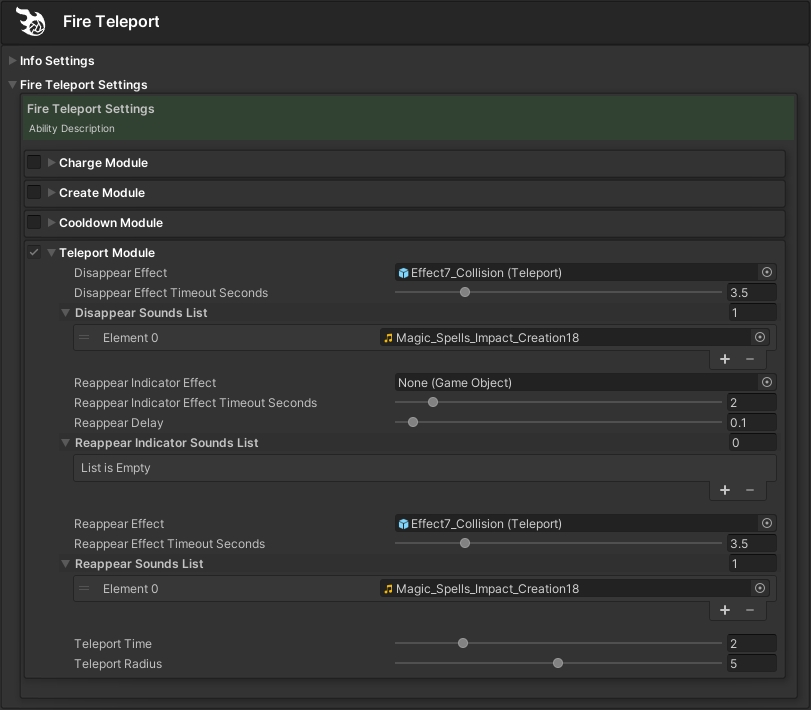Remove element from Reappear Indicator Sounds List

point(750,490)
